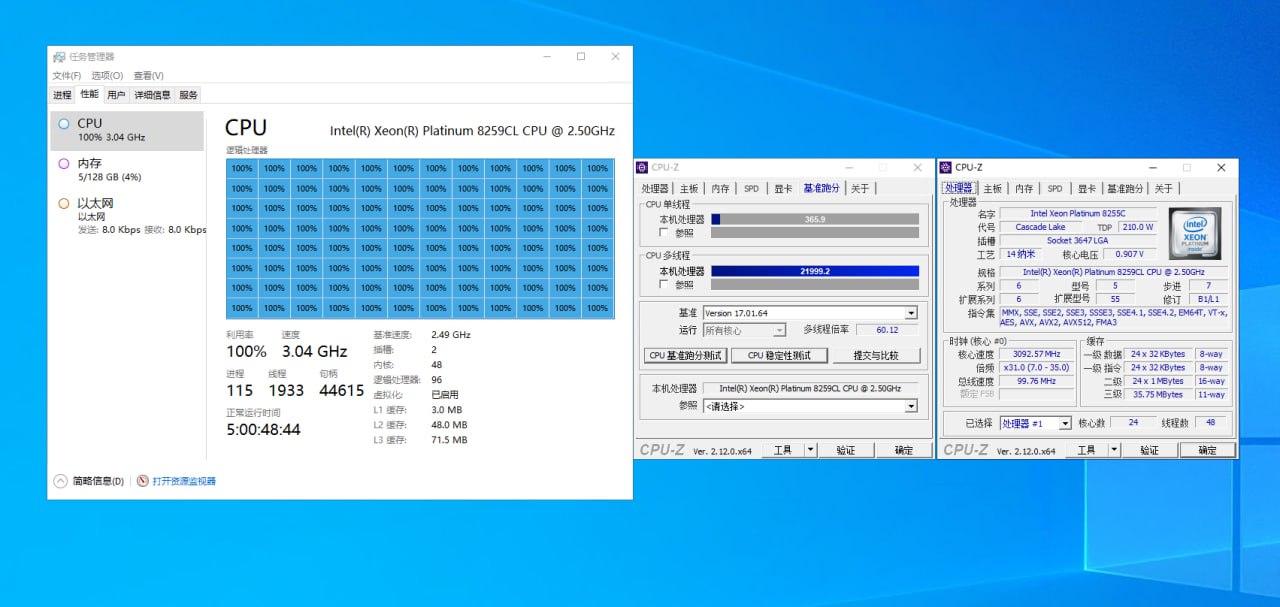Click the 代号 value Cascade Lake
Viewport: 1280px width, 607px height.
pos(1040,227)
